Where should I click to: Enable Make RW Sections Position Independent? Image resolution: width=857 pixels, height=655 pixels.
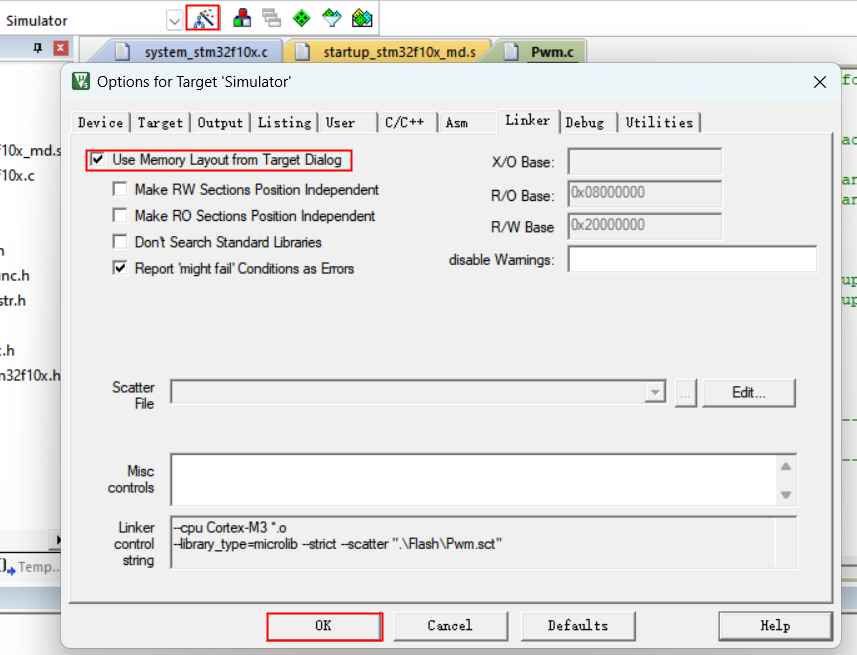coord(120,189)
